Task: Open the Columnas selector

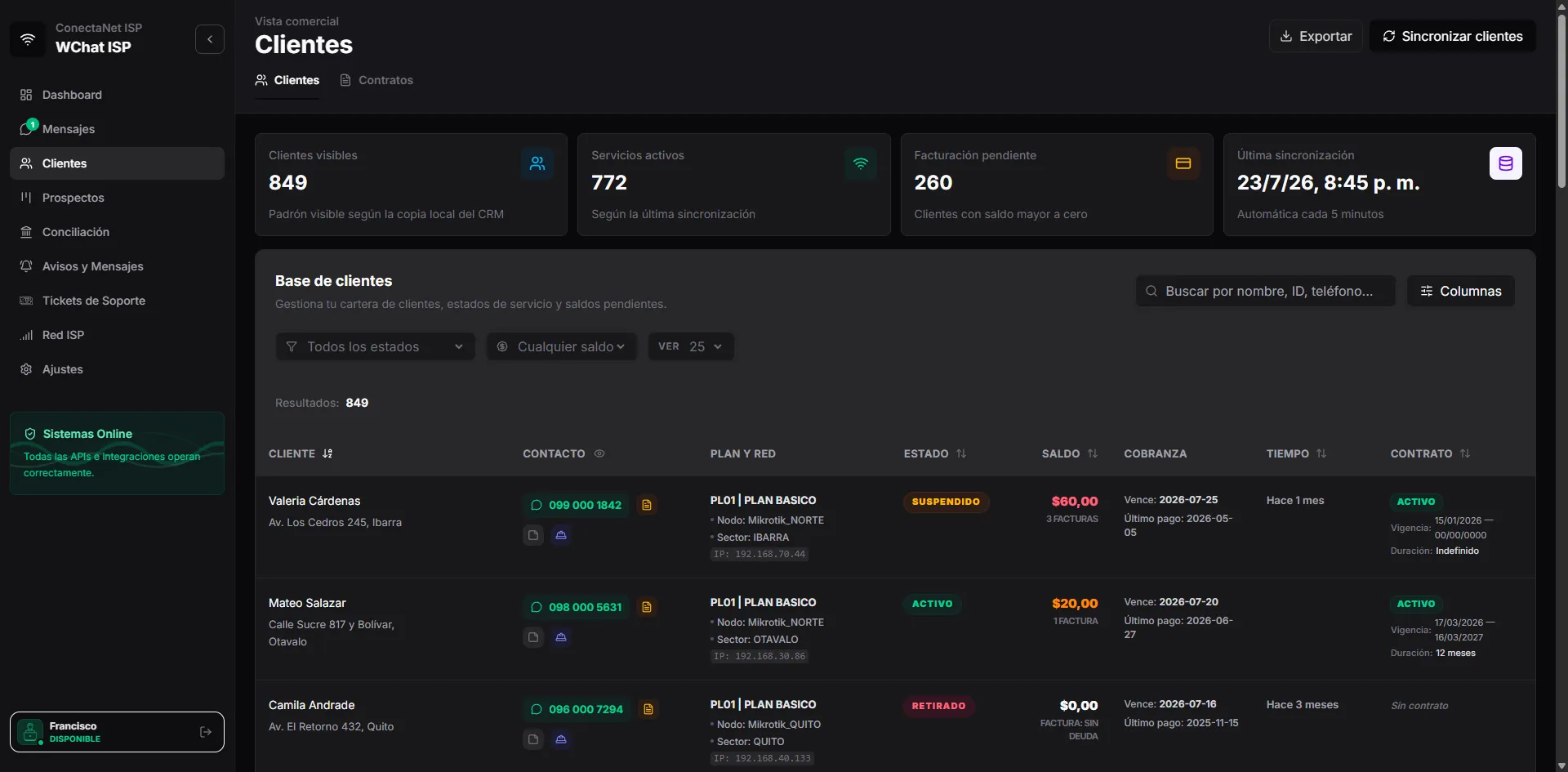Action: 1461,291
